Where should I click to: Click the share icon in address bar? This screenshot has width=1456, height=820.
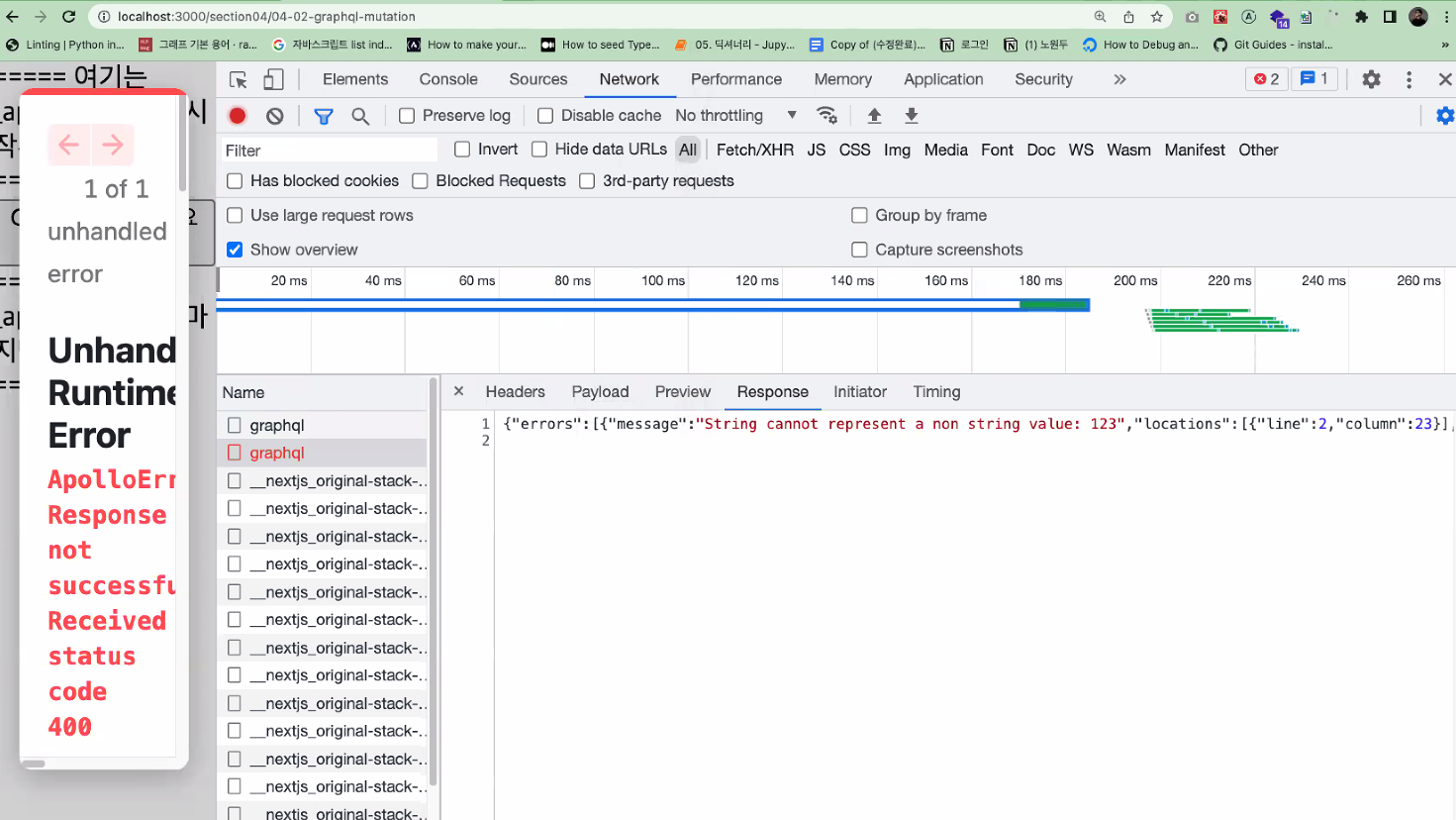pyautogui.click(x=1128, y=17)
